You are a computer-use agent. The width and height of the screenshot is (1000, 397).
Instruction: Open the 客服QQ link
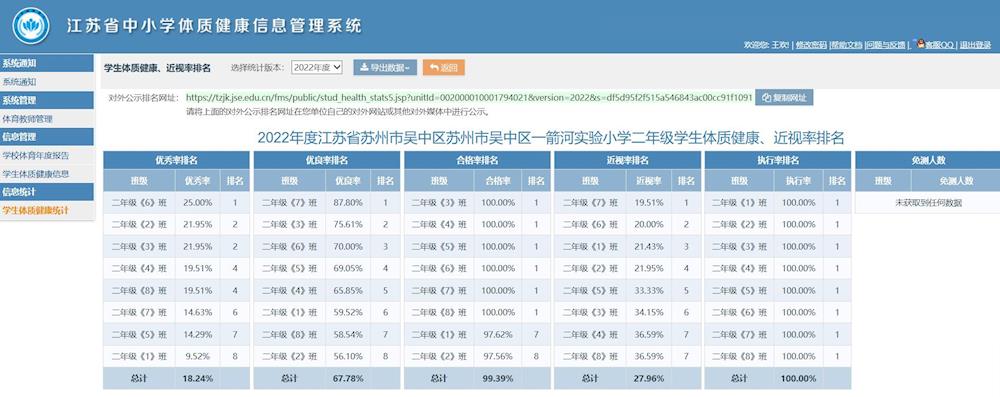point(939,45)
